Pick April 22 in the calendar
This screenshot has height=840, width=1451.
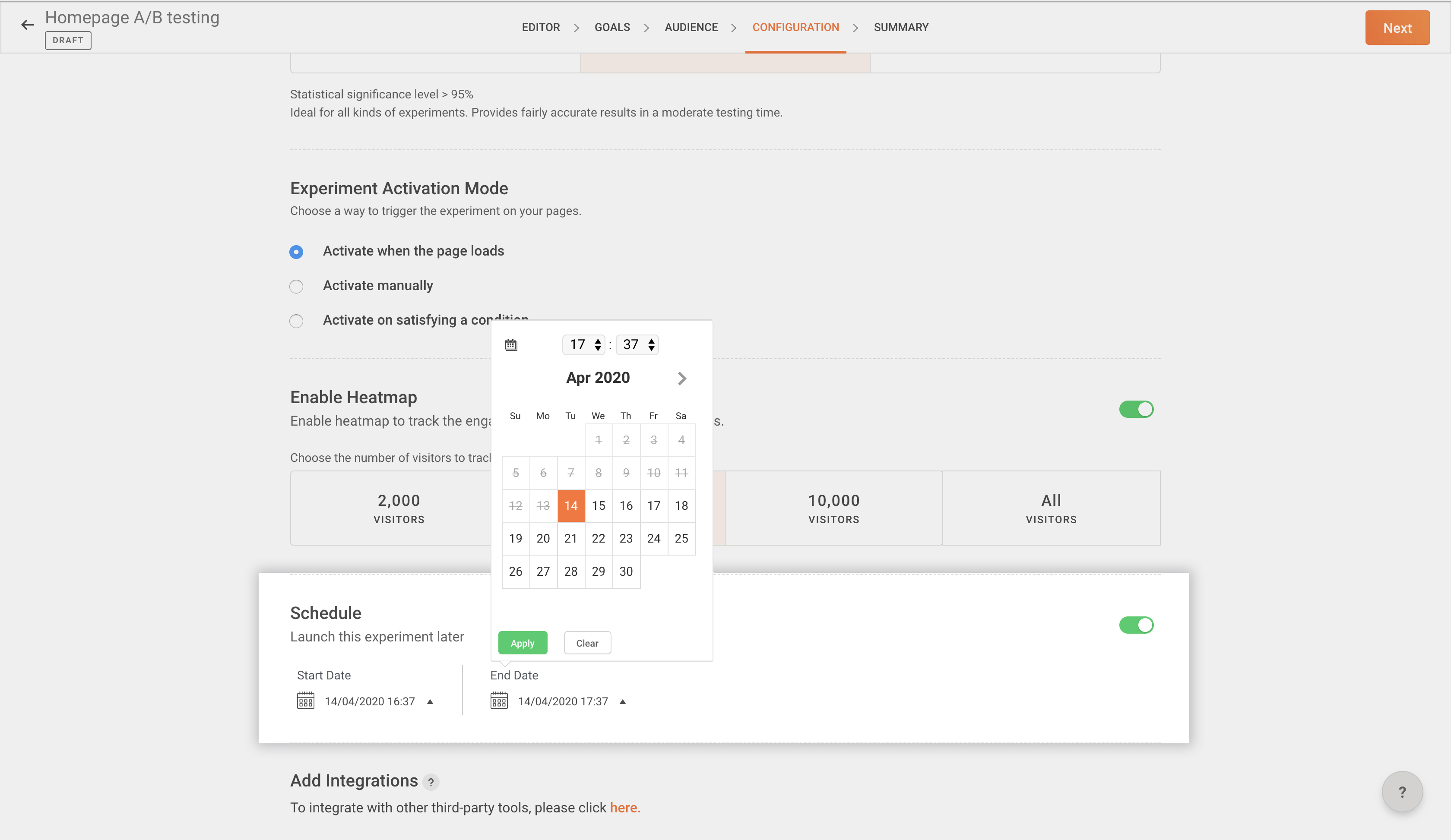pyautogui.click(x=598, y=539)
